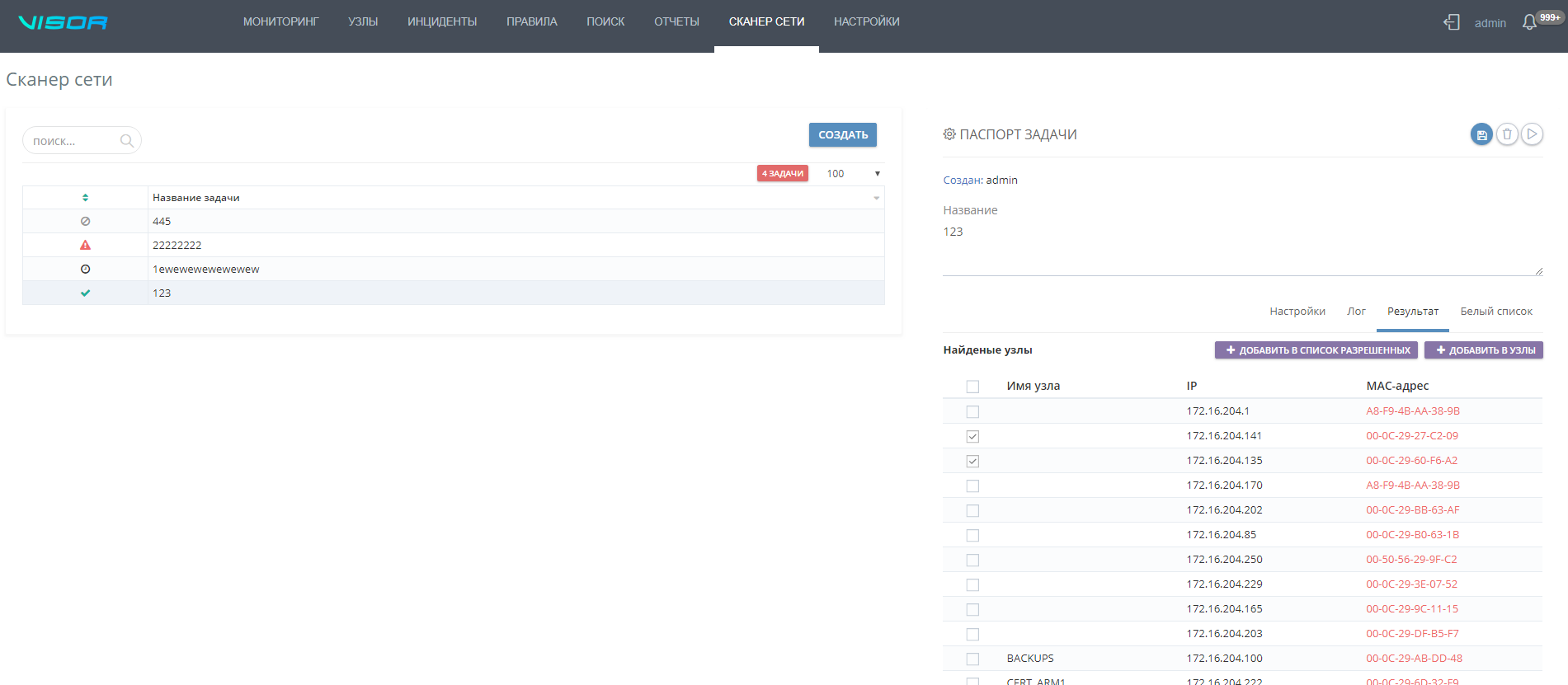
Task: Navigate to ПРАВИЛА
Action: coord(532,22)
